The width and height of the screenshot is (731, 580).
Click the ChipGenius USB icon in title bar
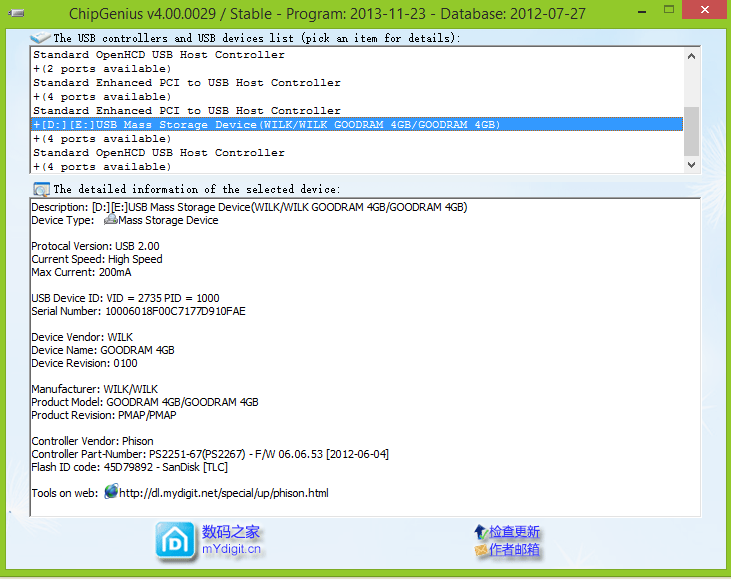pyautogui.click(x=16, y=13)
